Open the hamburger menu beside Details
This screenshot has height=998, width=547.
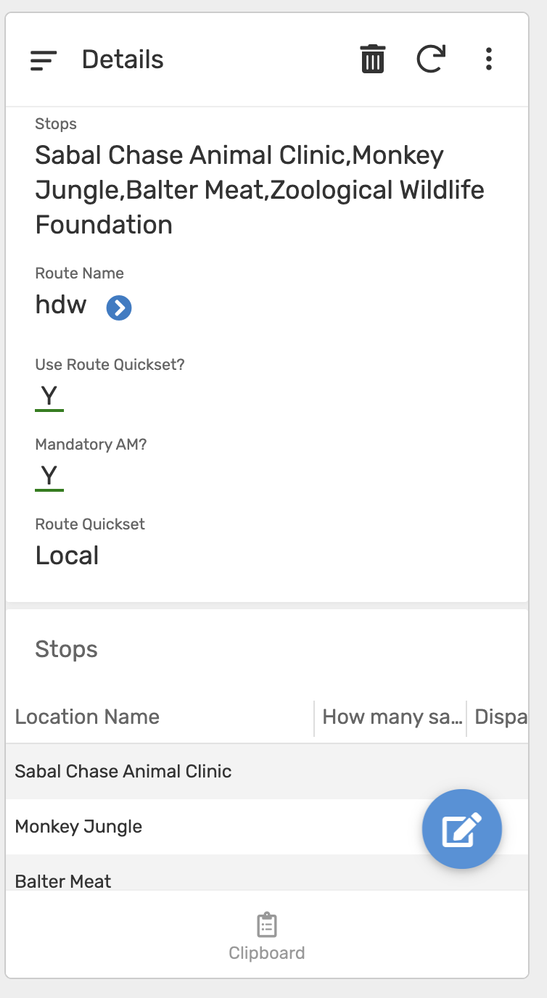[43, 60]
